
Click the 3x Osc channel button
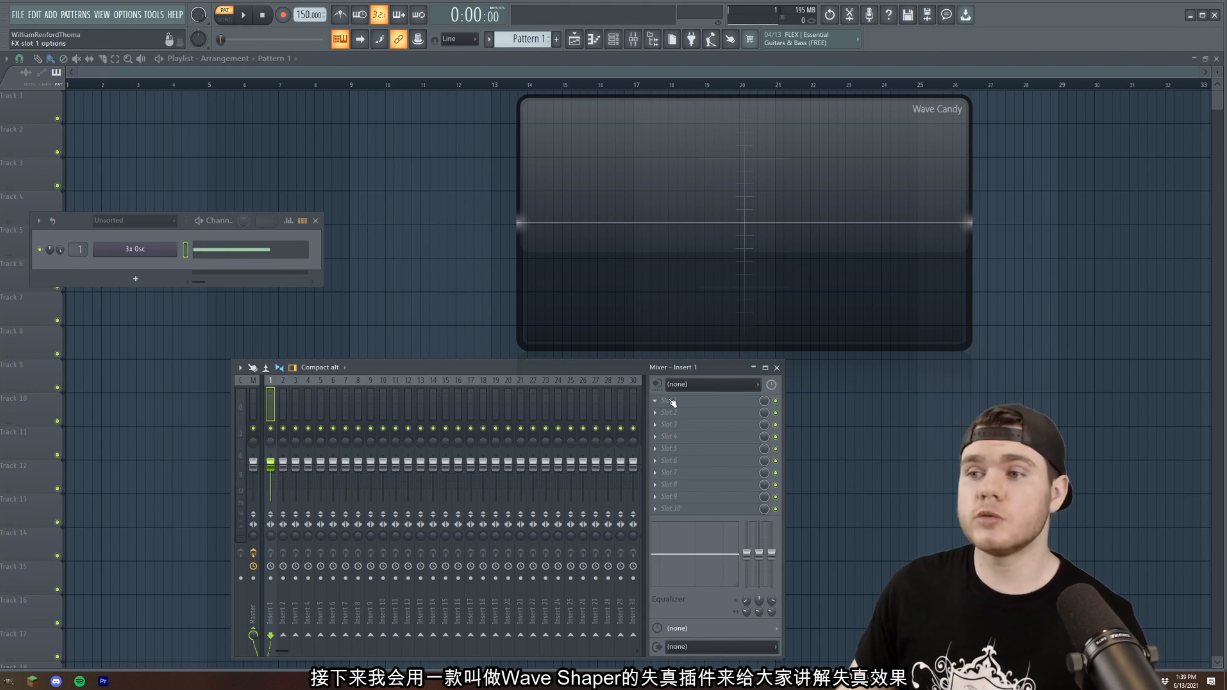[x=135, y=250]
